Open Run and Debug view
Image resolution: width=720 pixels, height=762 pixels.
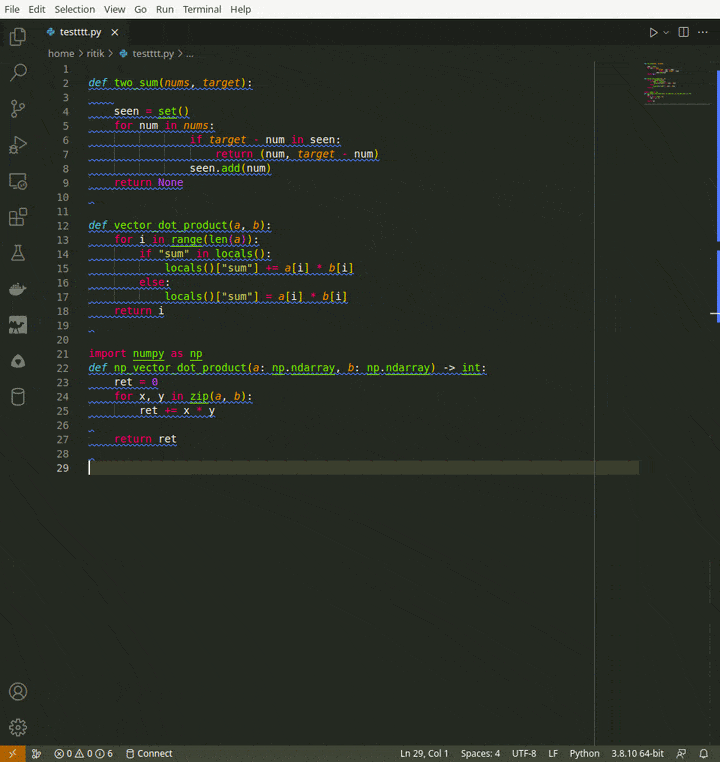(x=18, y=145)
